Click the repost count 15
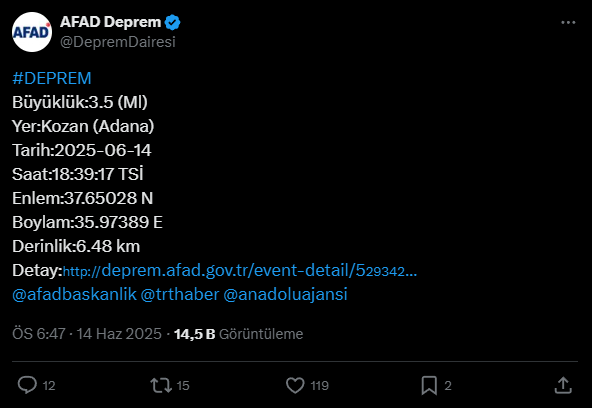 [x=183, y=386]
